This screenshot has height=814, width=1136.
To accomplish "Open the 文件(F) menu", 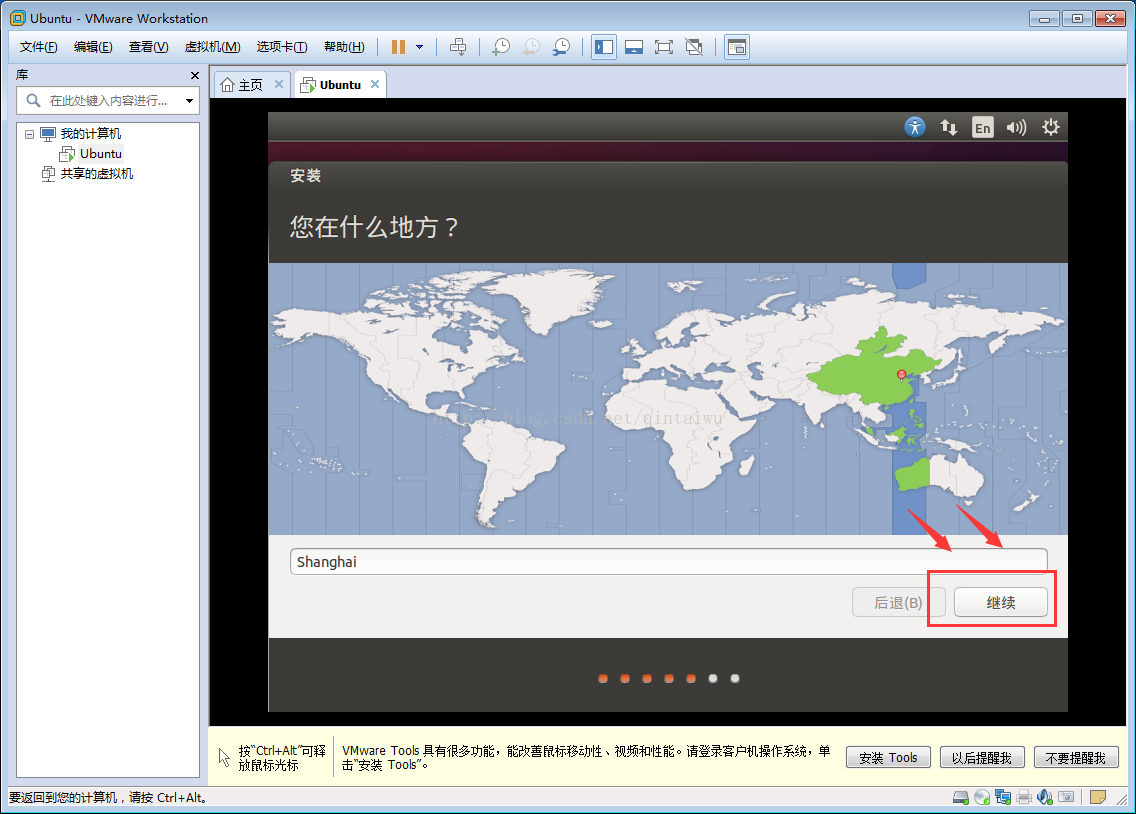I will point(38,47).
